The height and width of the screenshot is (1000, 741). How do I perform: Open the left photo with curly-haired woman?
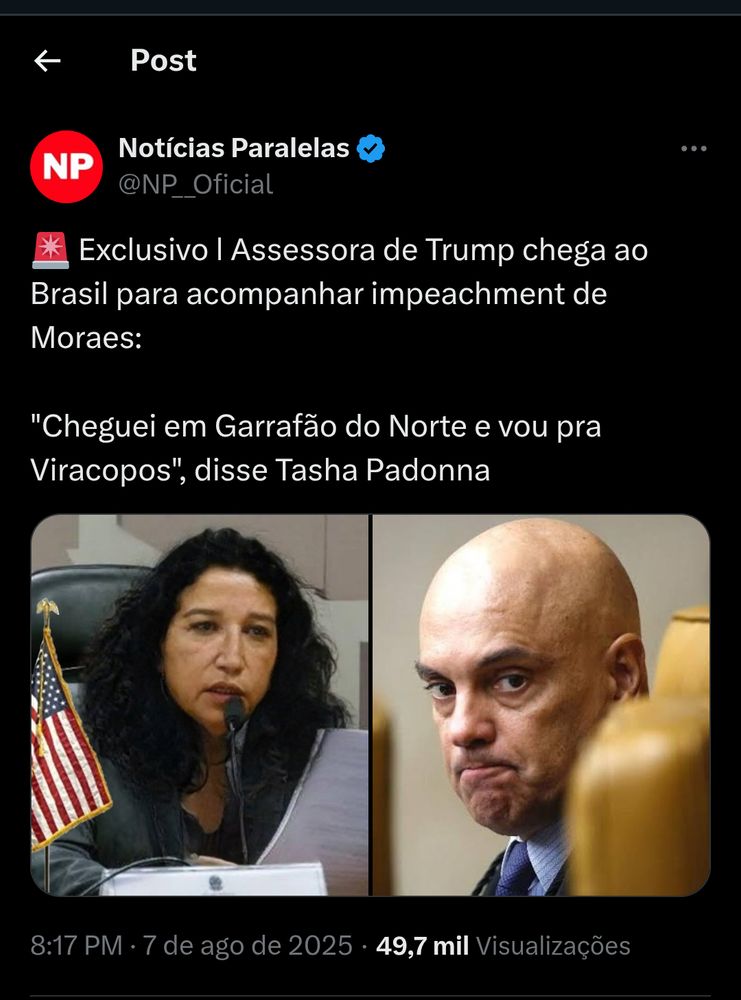pyautogui.click(x=200, y=705)
